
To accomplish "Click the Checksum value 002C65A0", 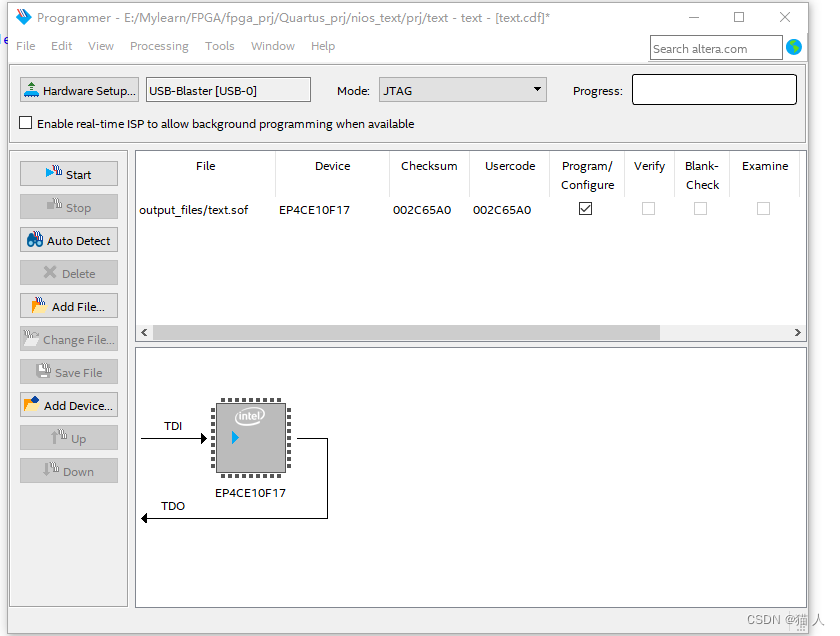I will (422, 209).
